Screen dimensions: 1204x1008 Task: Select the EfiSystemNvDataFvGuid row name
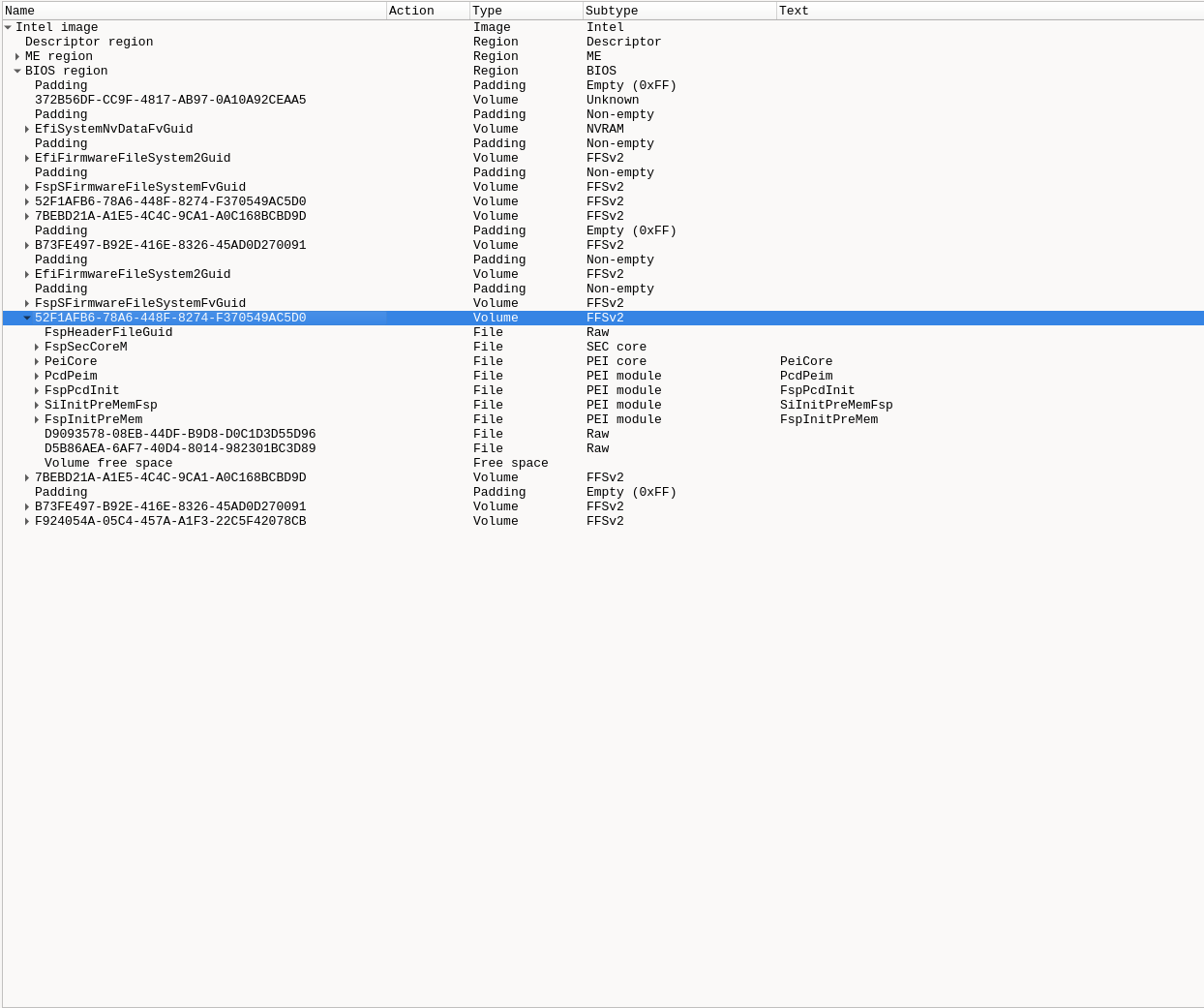pyautogui.click(x=114, y=129)
